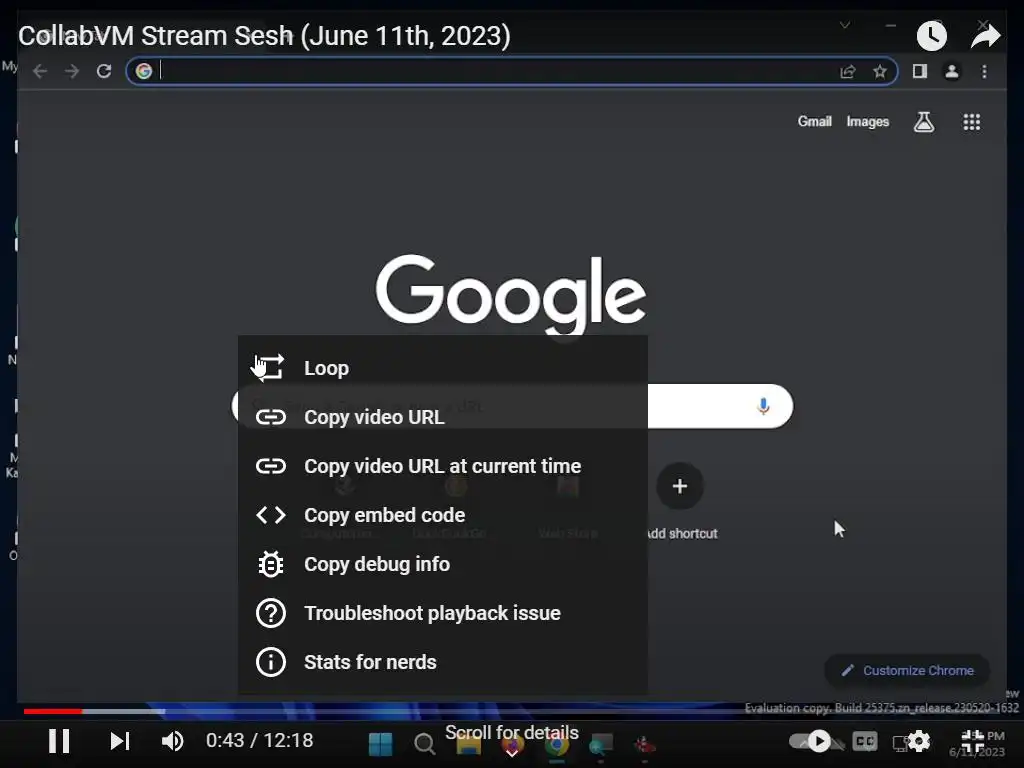The width and height of the screenshot is (1024, 768).
Task: Open the Windows Start menu in the video
Action: (380, 744)
